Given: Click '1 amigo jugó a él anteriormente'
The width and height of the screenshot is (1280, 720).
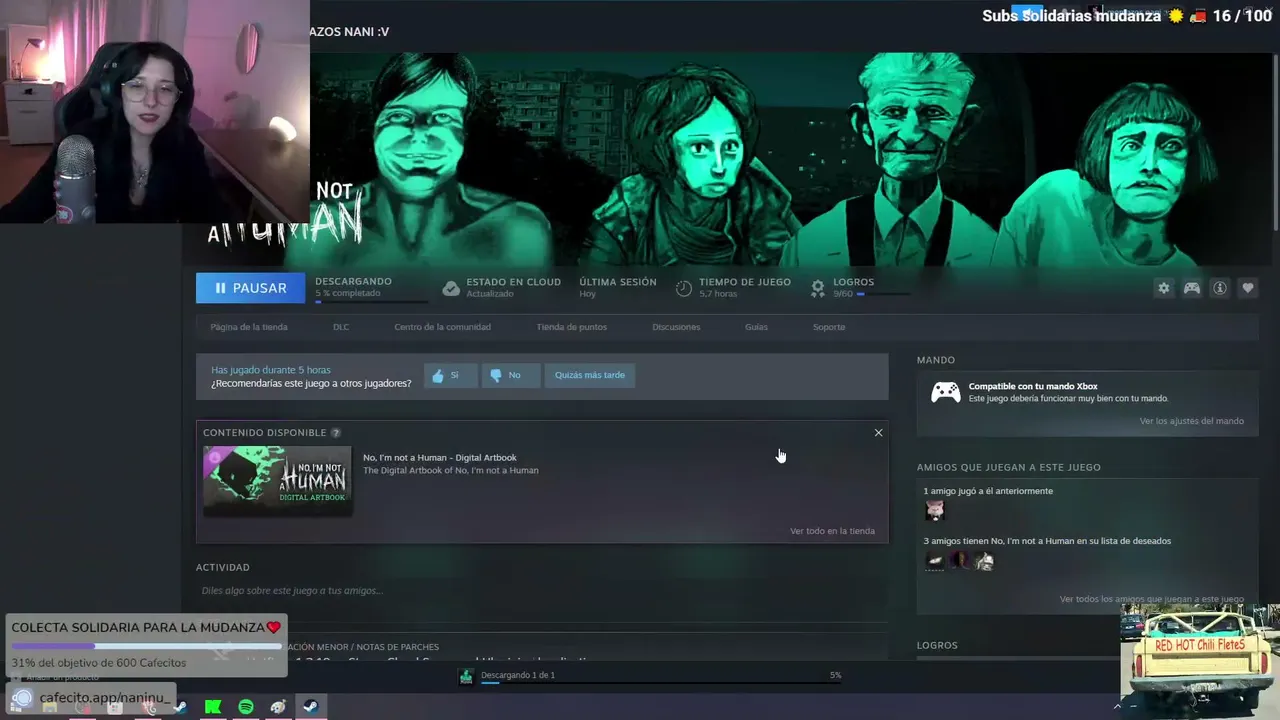Looking at the screenshot, I should click(988, 491).
